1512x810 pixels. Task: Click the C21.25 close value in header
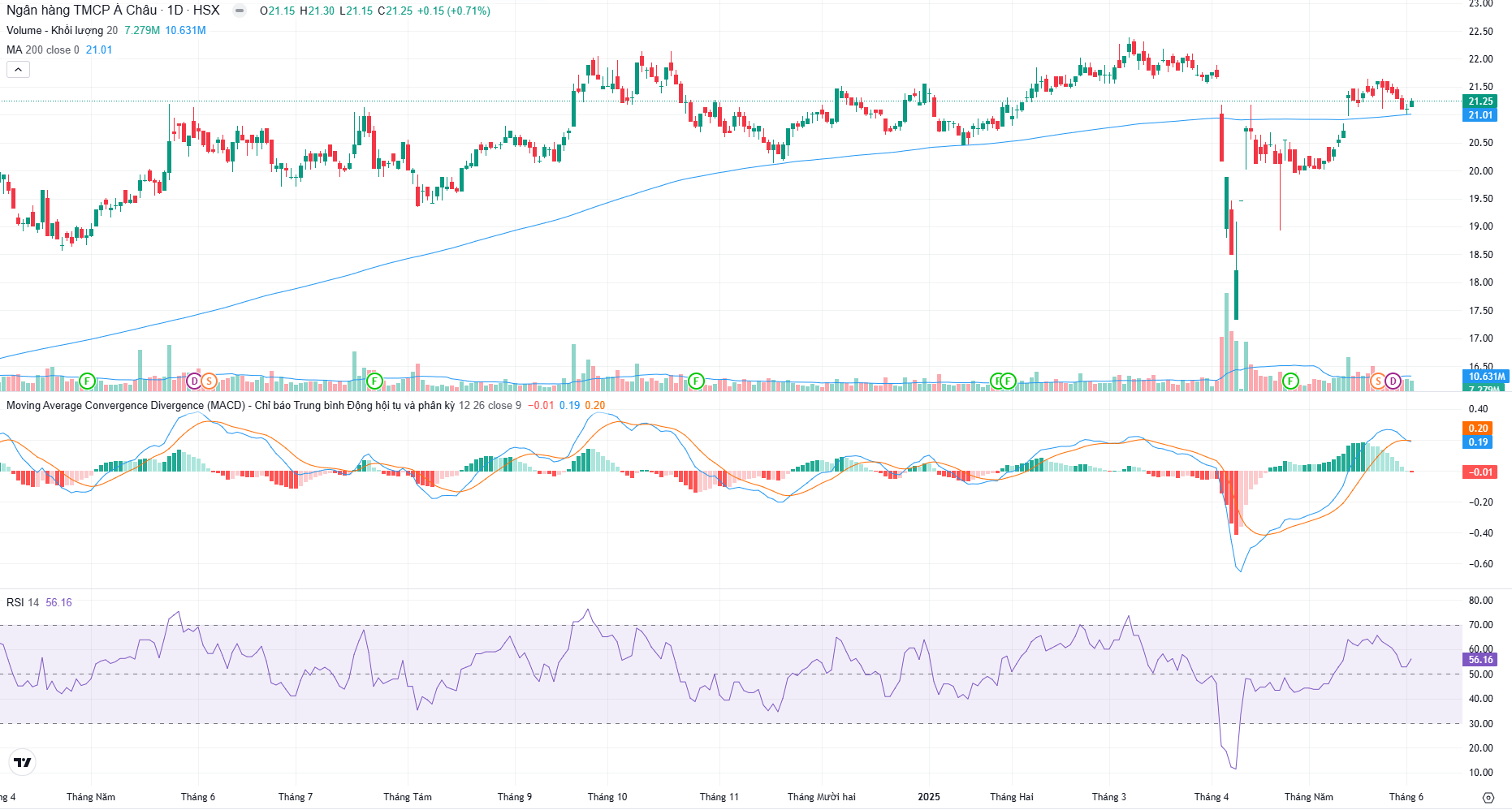coord(395,11)
